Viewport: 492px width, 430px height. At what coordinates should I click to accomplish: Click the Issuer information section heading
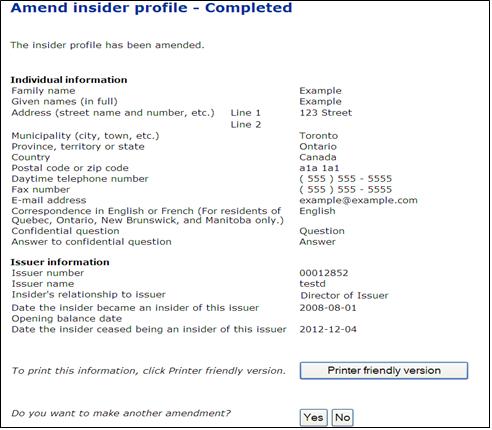(60, 262)
